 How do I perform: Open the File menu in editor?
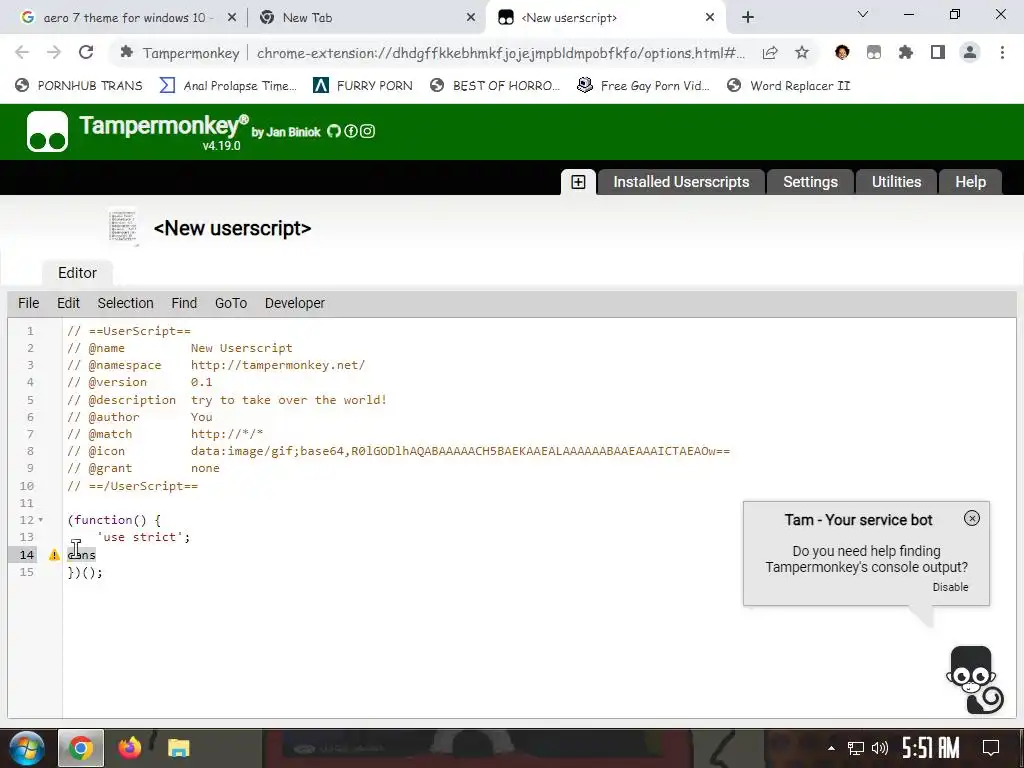[x=29, y=304]
